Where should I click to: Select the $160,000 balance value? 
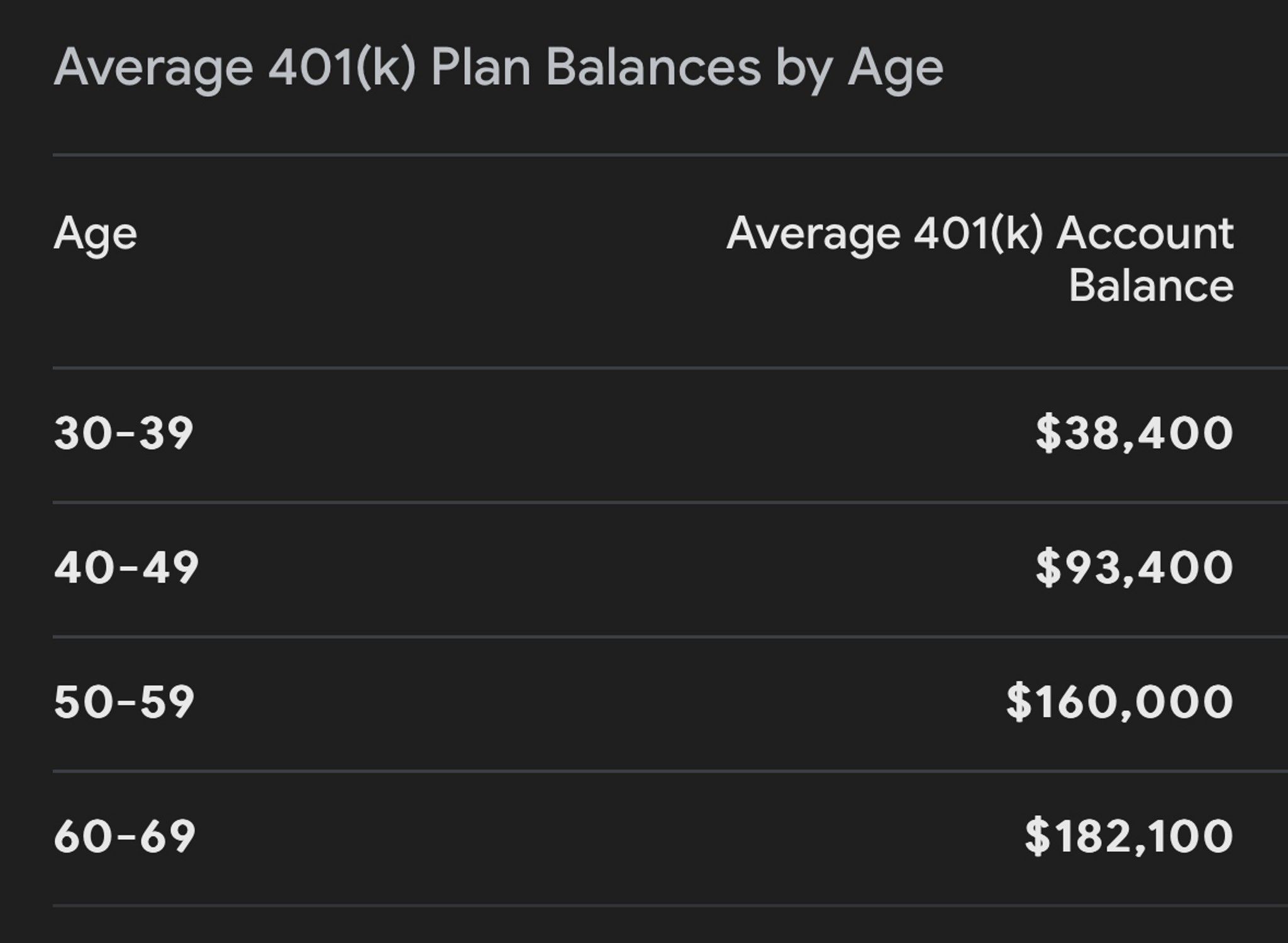pos(1119,702)
